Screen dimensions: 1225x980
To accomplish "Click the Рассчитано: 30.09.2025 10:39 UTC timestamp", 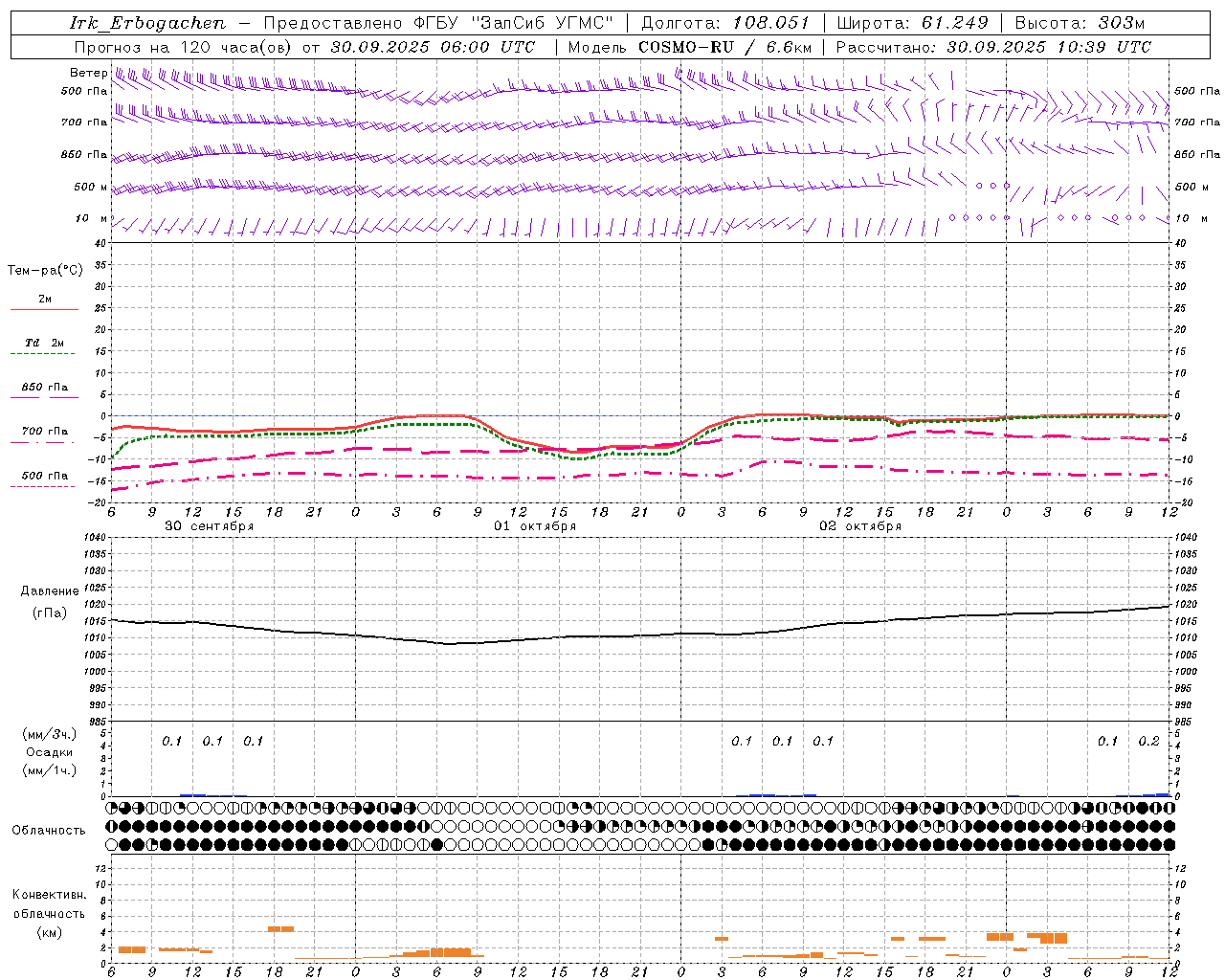I will point(993,47).
